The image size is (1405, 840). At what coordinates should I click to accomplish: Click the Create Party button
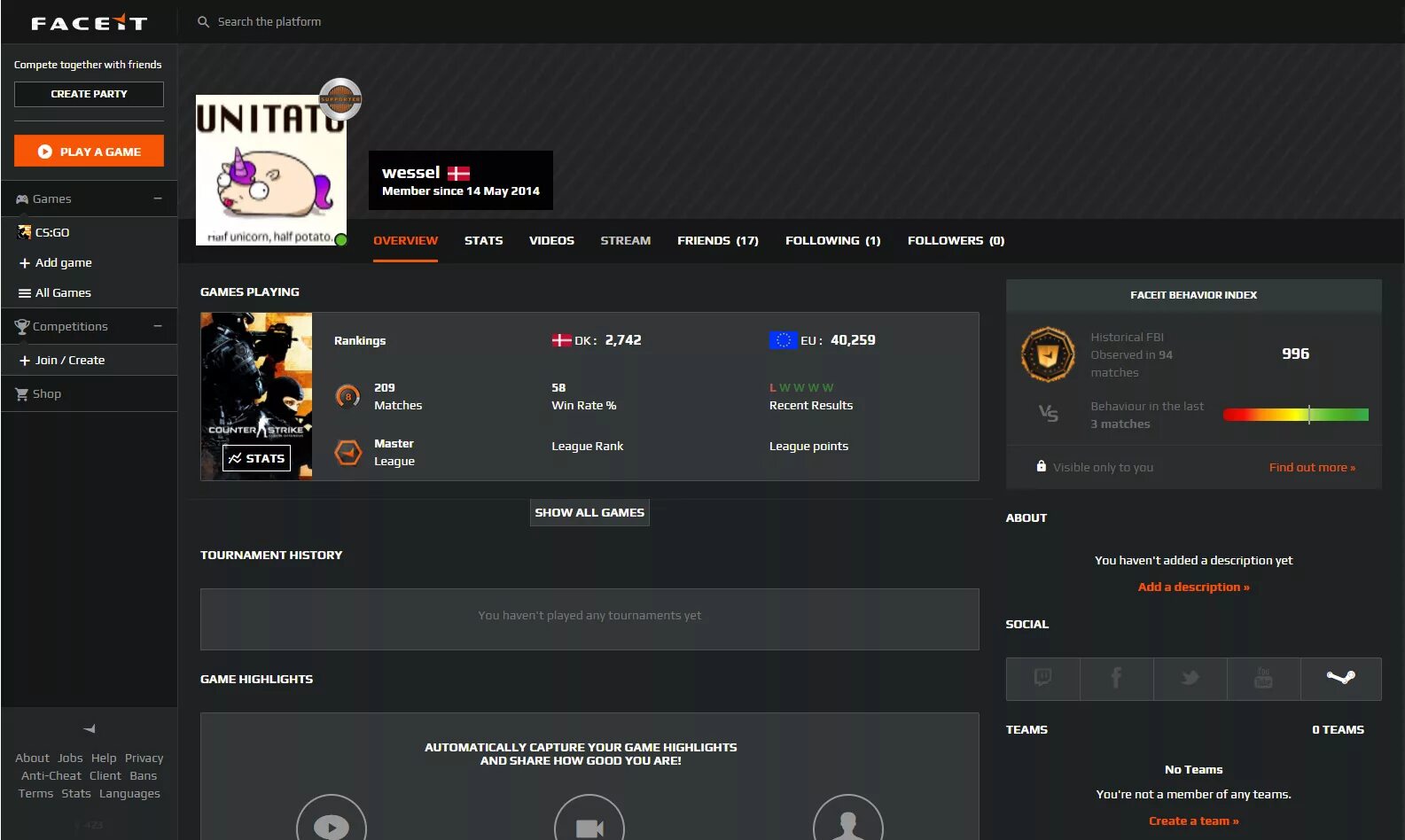(89, 94)
